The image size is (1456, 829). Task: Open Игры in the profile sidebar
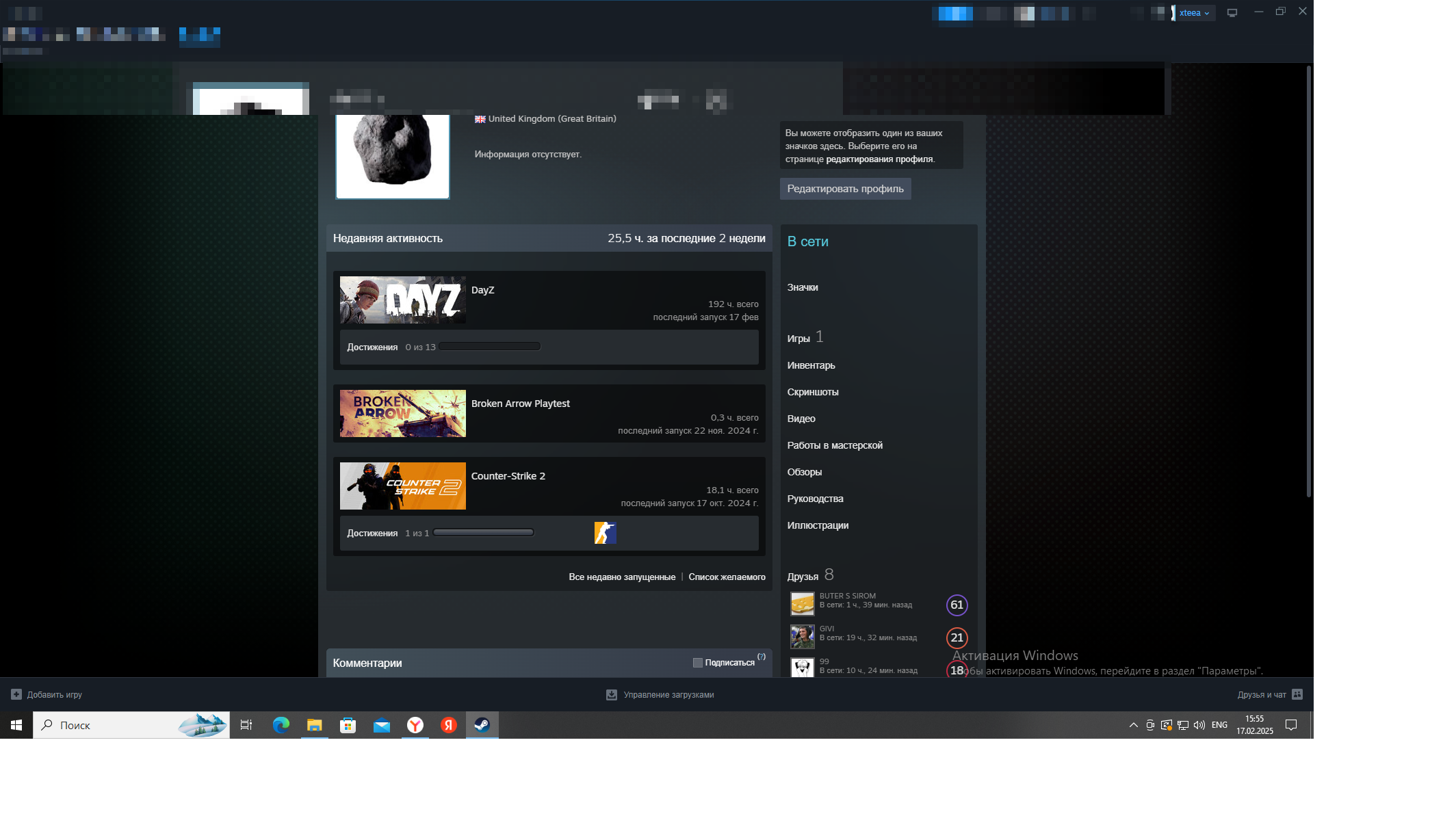coord(798,339)
